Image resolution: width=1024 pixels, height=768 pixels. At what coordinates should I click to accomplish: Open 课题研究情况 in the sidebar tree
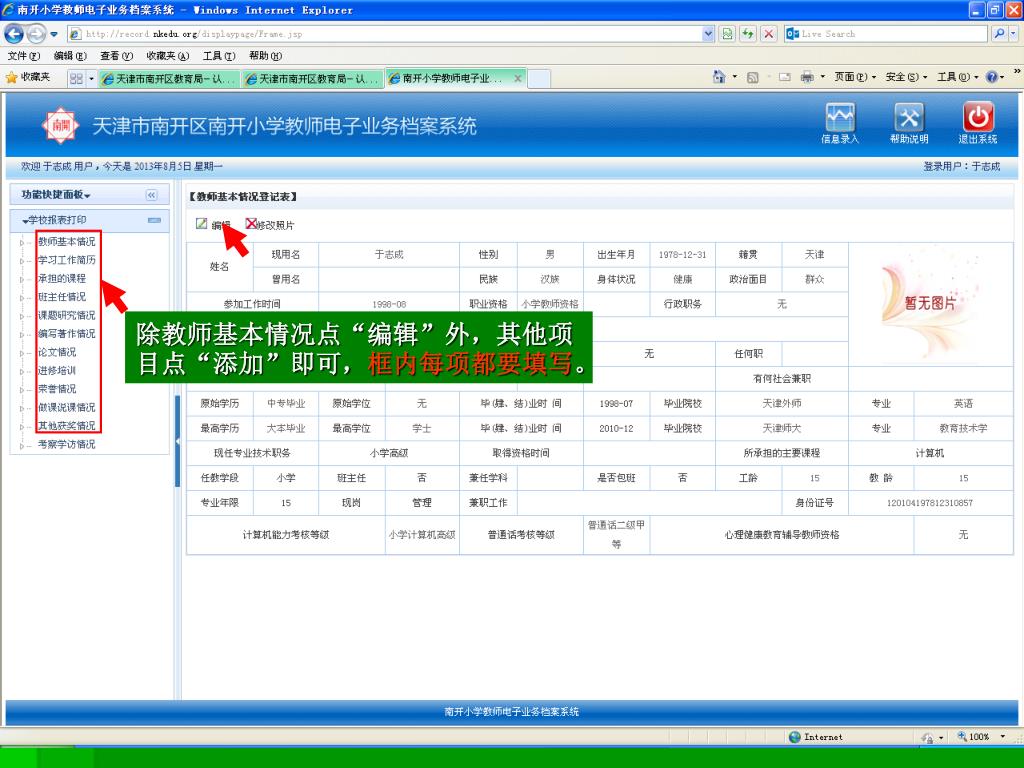(67, 315)
